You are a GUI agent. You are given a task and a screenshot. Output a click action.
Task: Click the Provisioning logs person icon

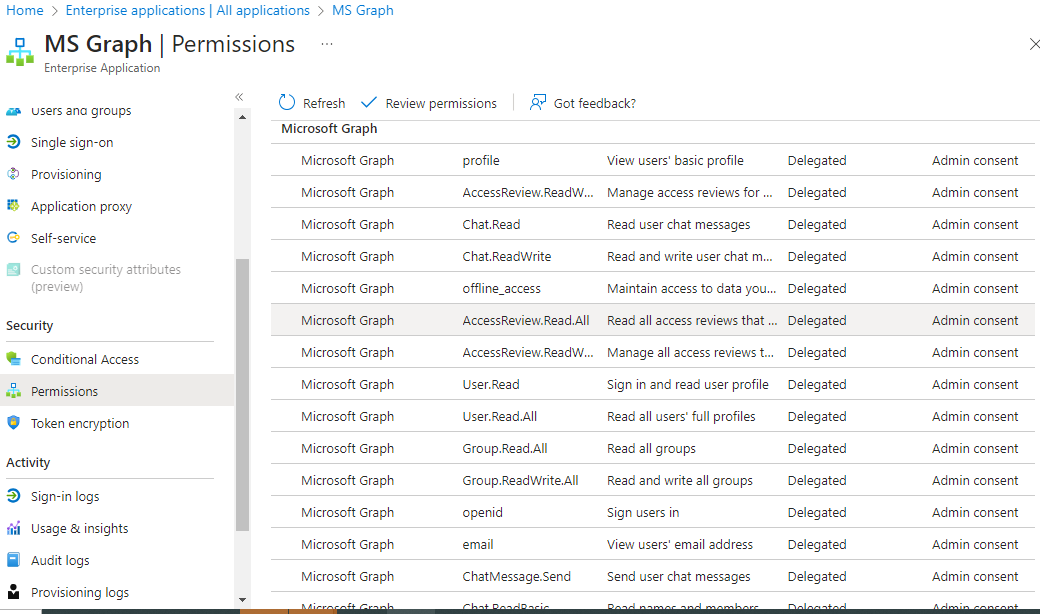click(x=13, y=591)
